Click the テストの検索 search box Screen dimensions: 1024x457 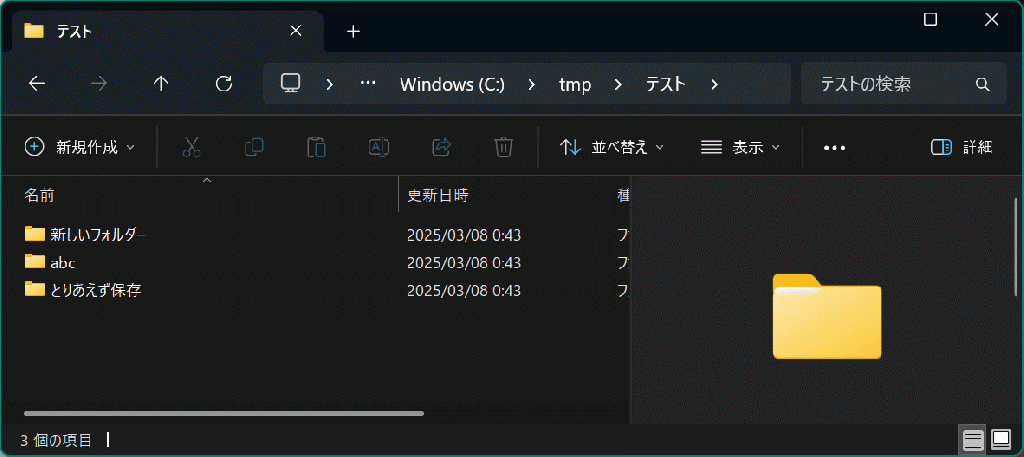890,84
